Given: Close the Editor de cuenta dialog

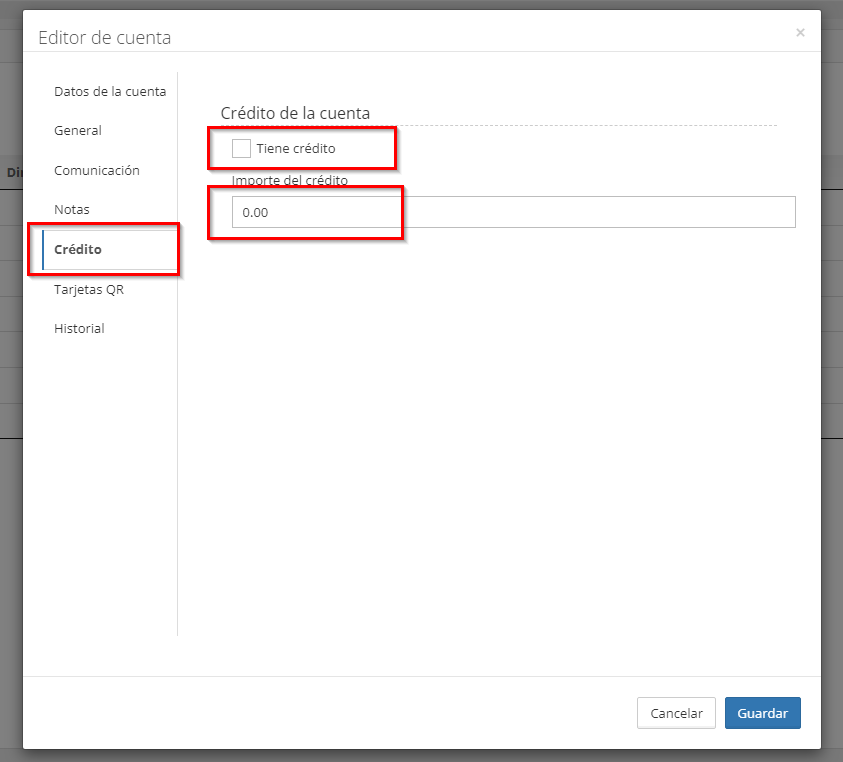Looking at the screenshot, I should [800, 33].
